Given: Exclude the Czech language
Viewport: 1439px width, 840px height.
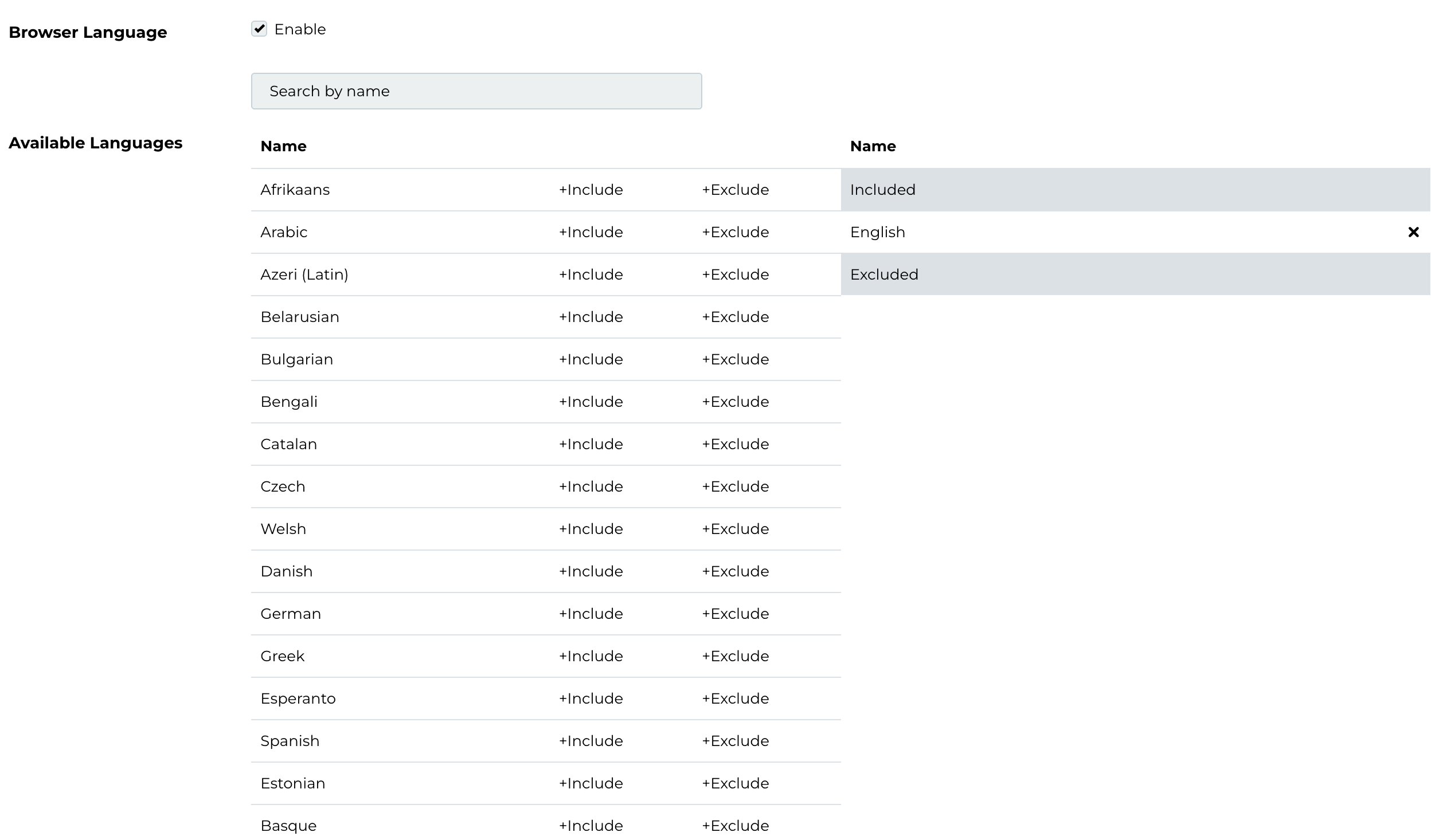Looking at the screenshot, I should click(x=735, y=486).
